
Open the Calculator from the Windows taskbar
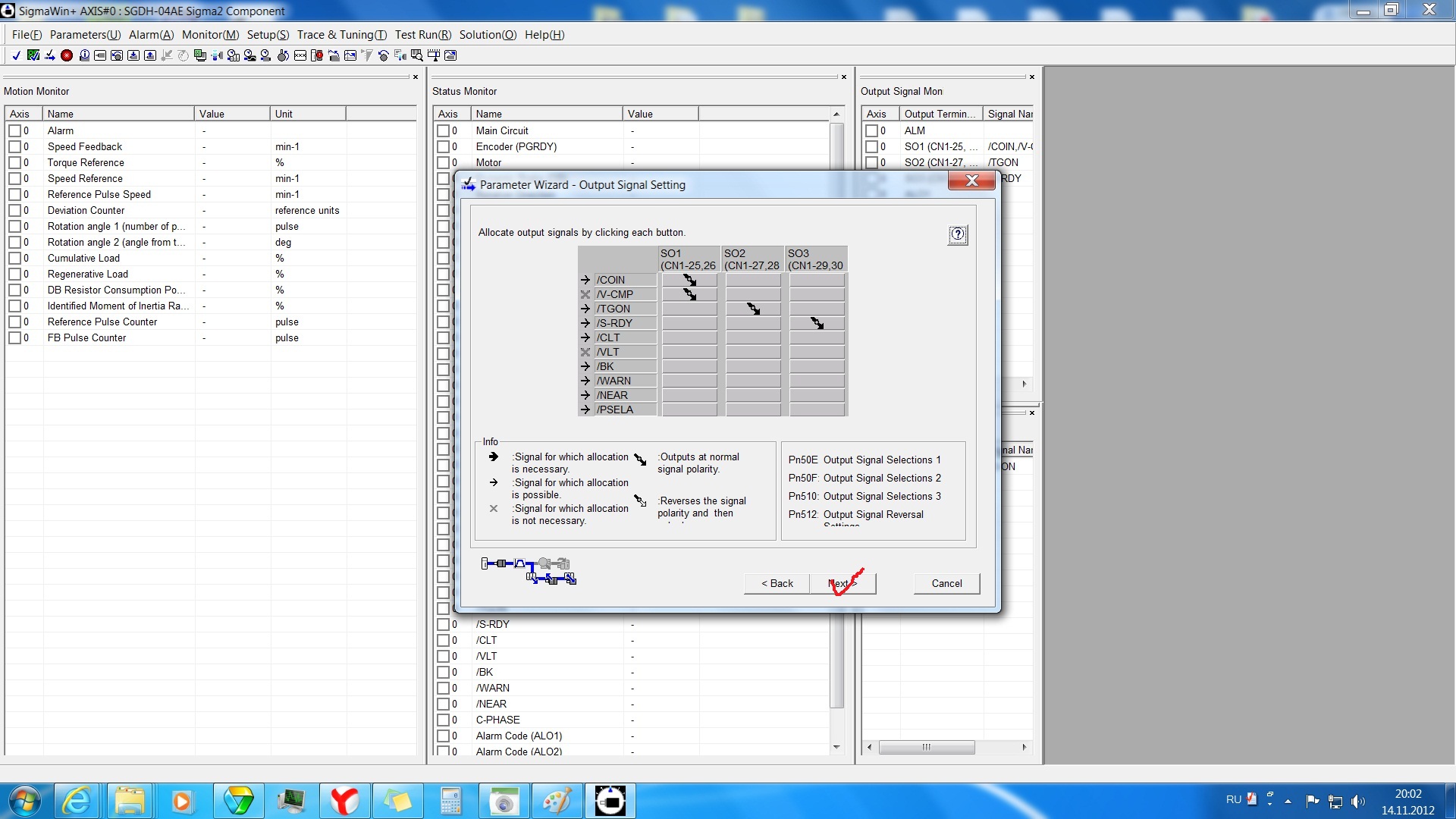pos(450,801)
